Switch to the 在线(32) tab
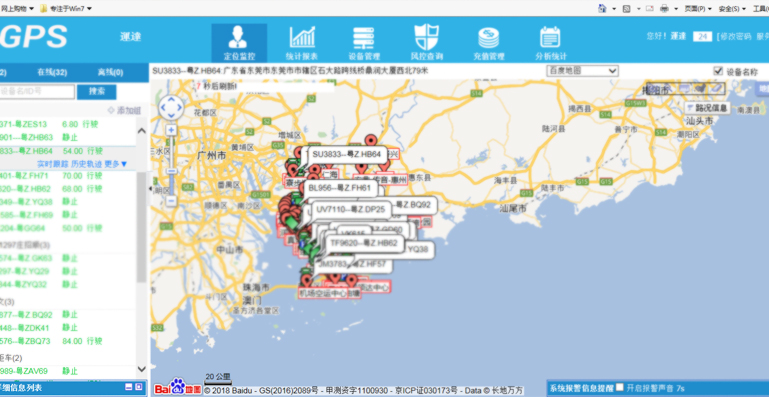The height and width of the screenshot is (397, 769). 52,73
